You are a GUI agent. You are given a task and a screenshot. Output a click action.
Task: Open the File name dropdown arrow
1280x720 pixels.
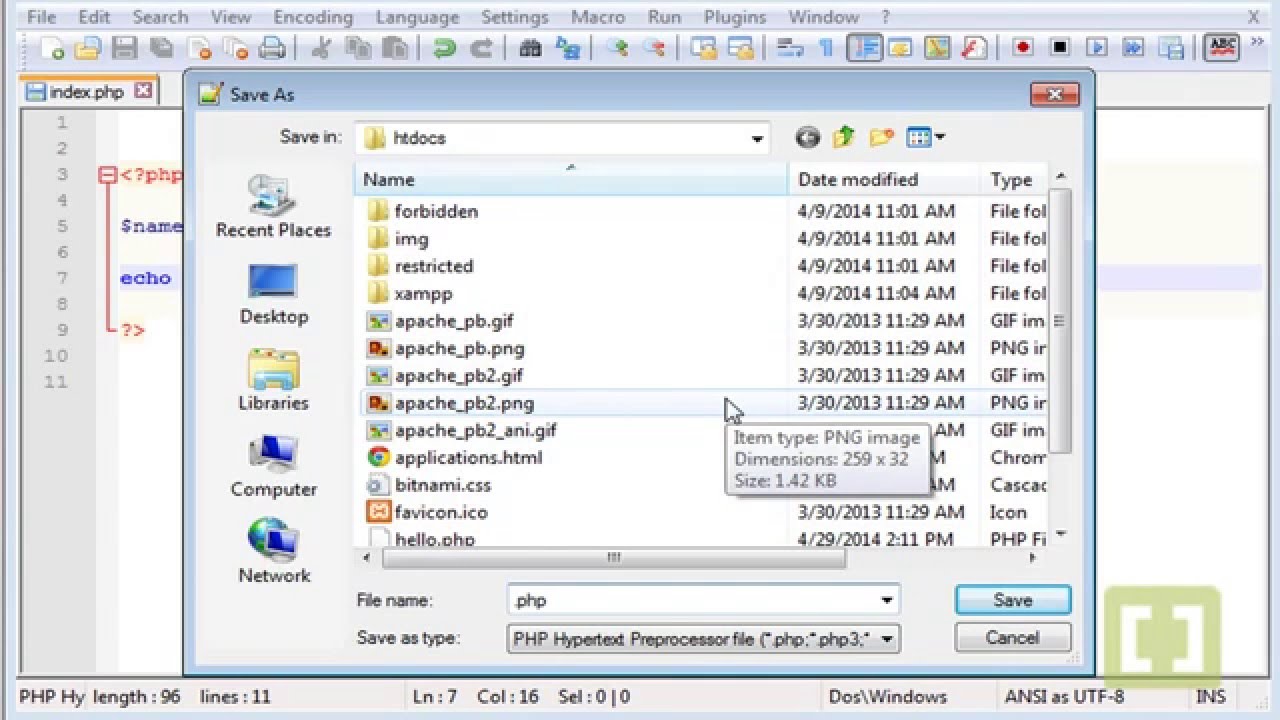(886, 600)
